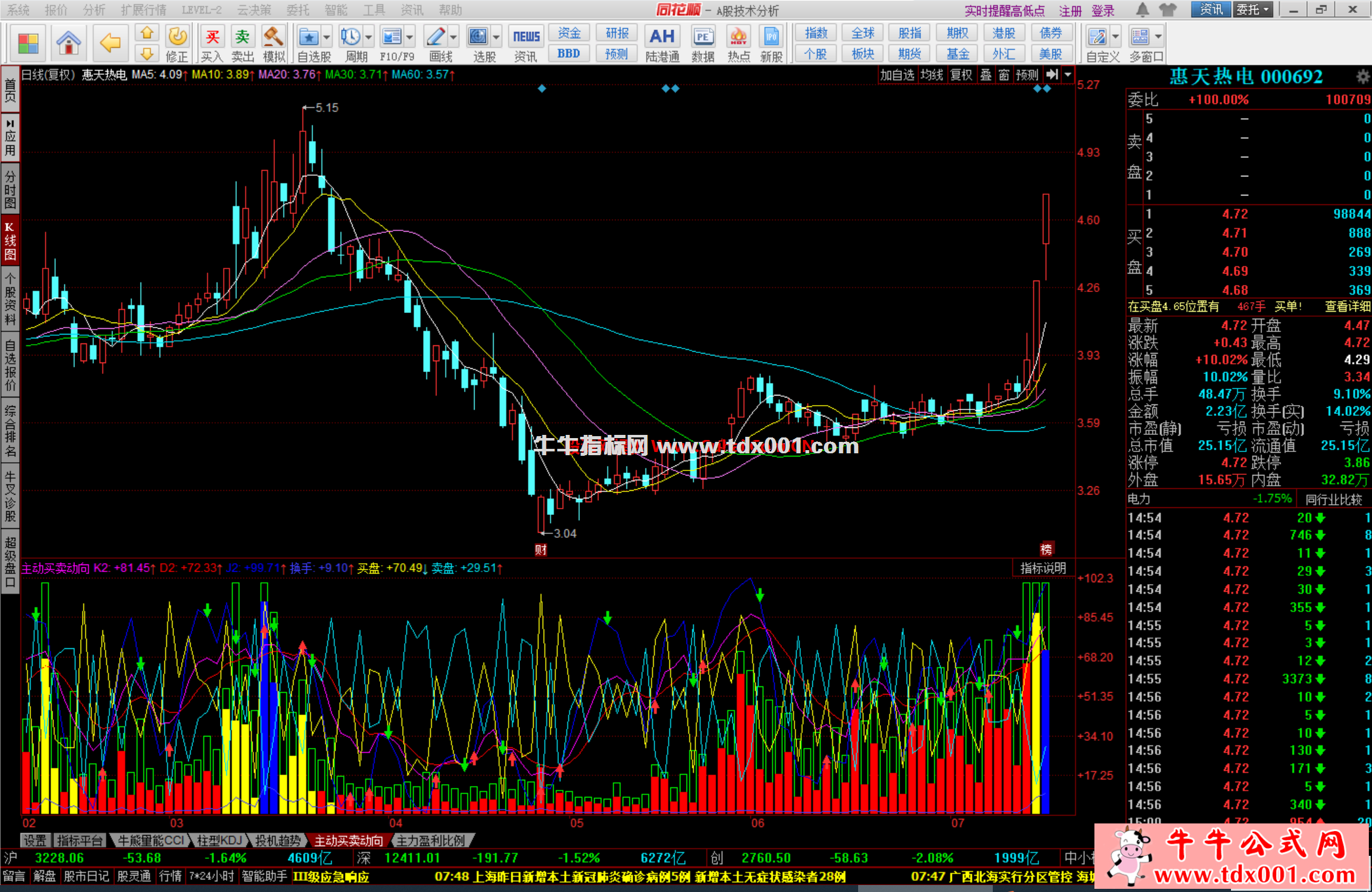
Task: Toggle 加自选 for this stock
Action: tap(897, 75)
